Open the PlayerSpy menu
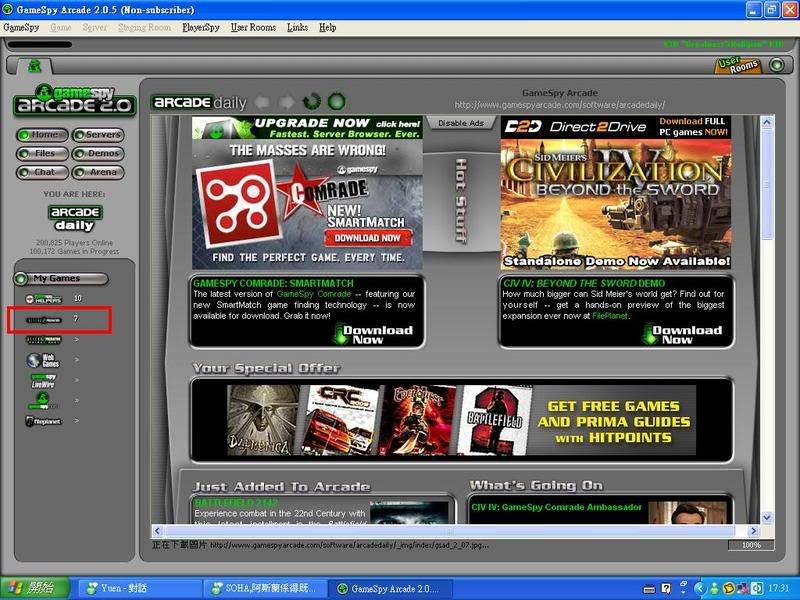 point(201,28)
